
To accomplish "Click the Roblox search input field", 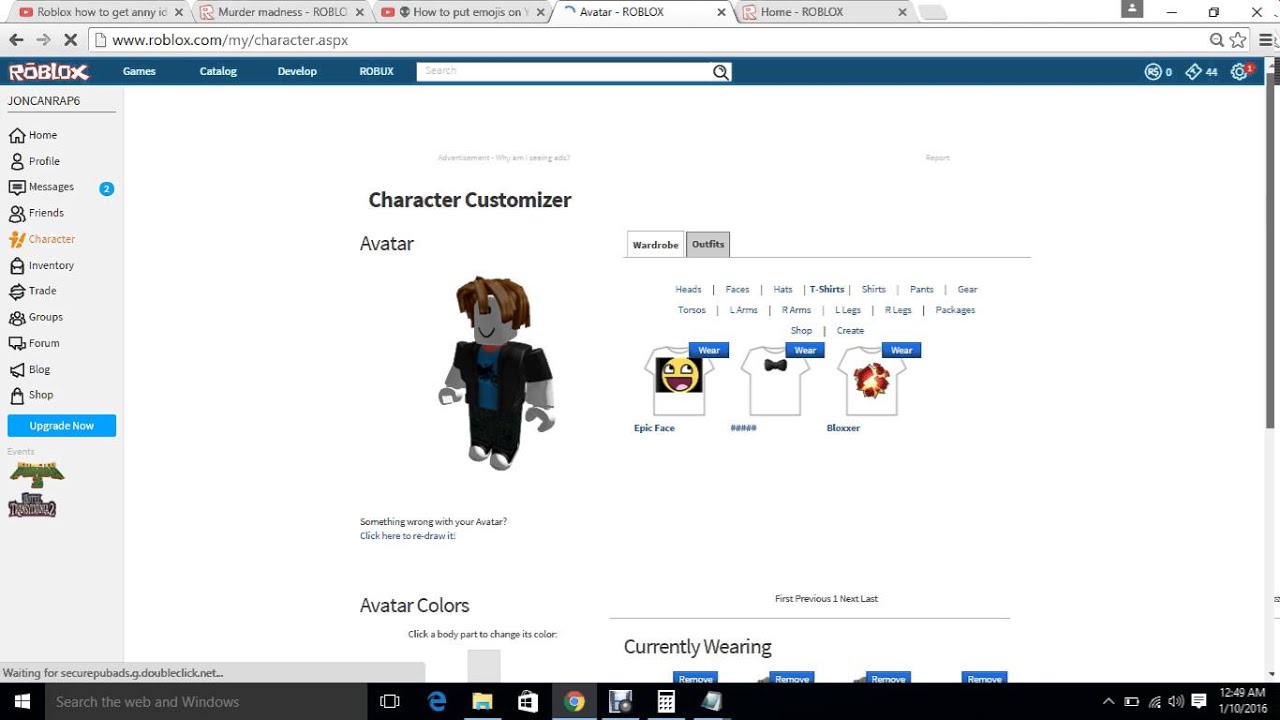I will (x=564, y=71).
